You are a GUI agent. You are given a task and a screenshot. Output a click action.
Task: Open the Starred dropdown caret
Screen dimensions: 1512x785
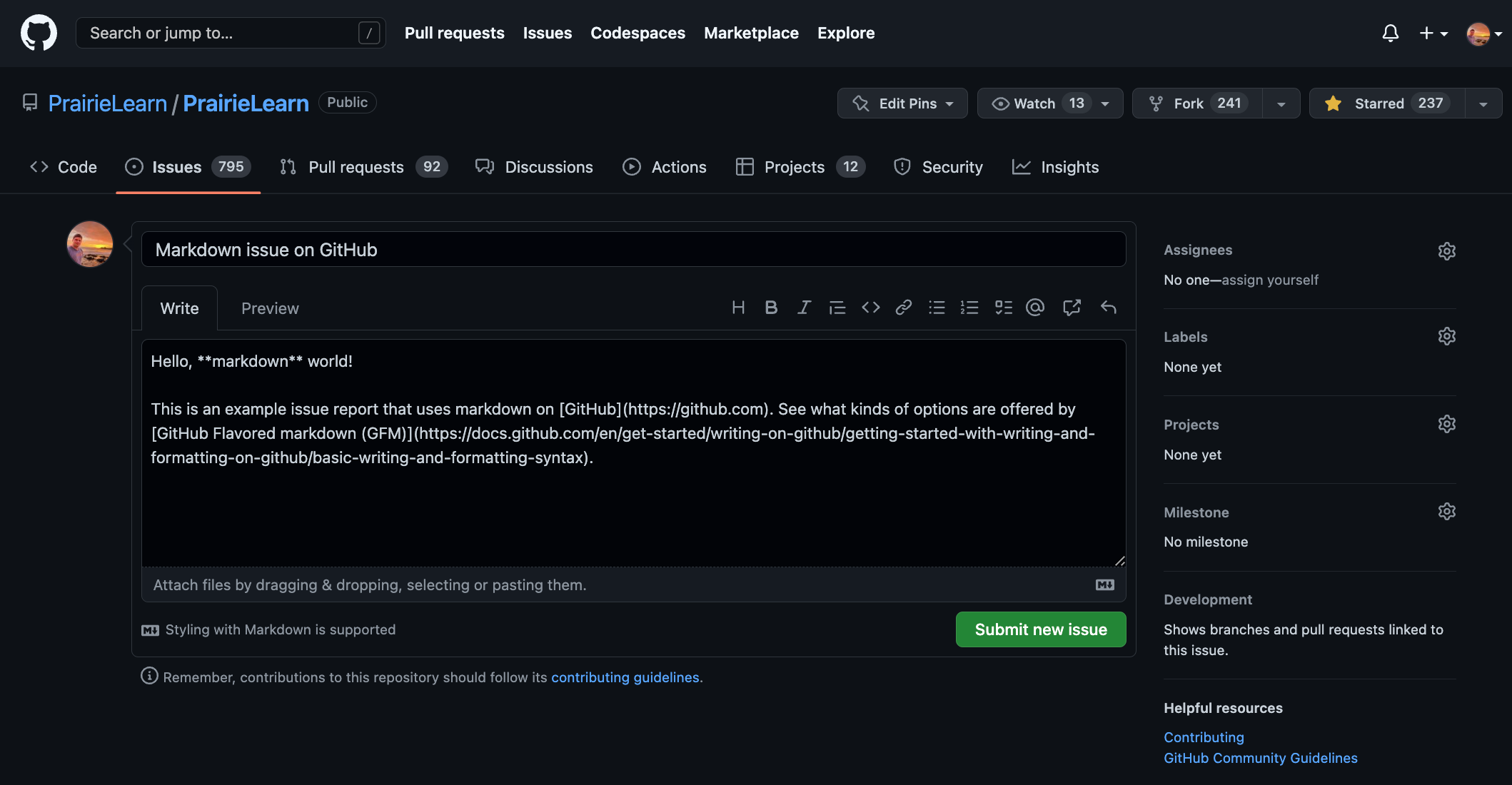pyautogui.click(x=1483, y=103)
